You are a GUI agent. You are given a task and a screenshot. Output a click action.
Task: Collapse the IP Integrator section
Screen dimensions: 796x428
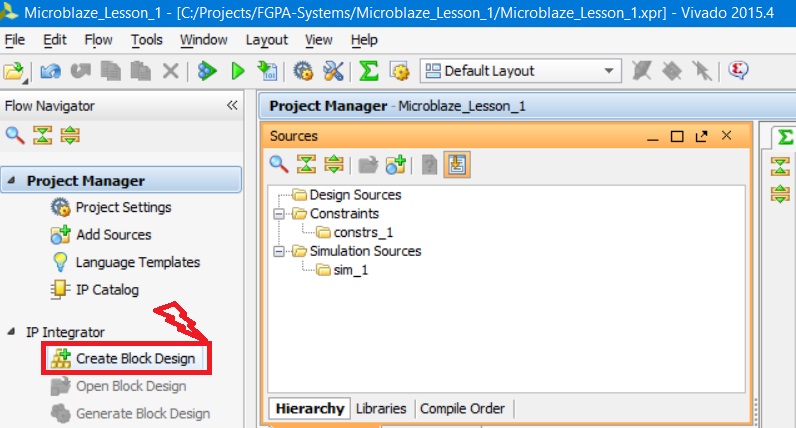13,332
